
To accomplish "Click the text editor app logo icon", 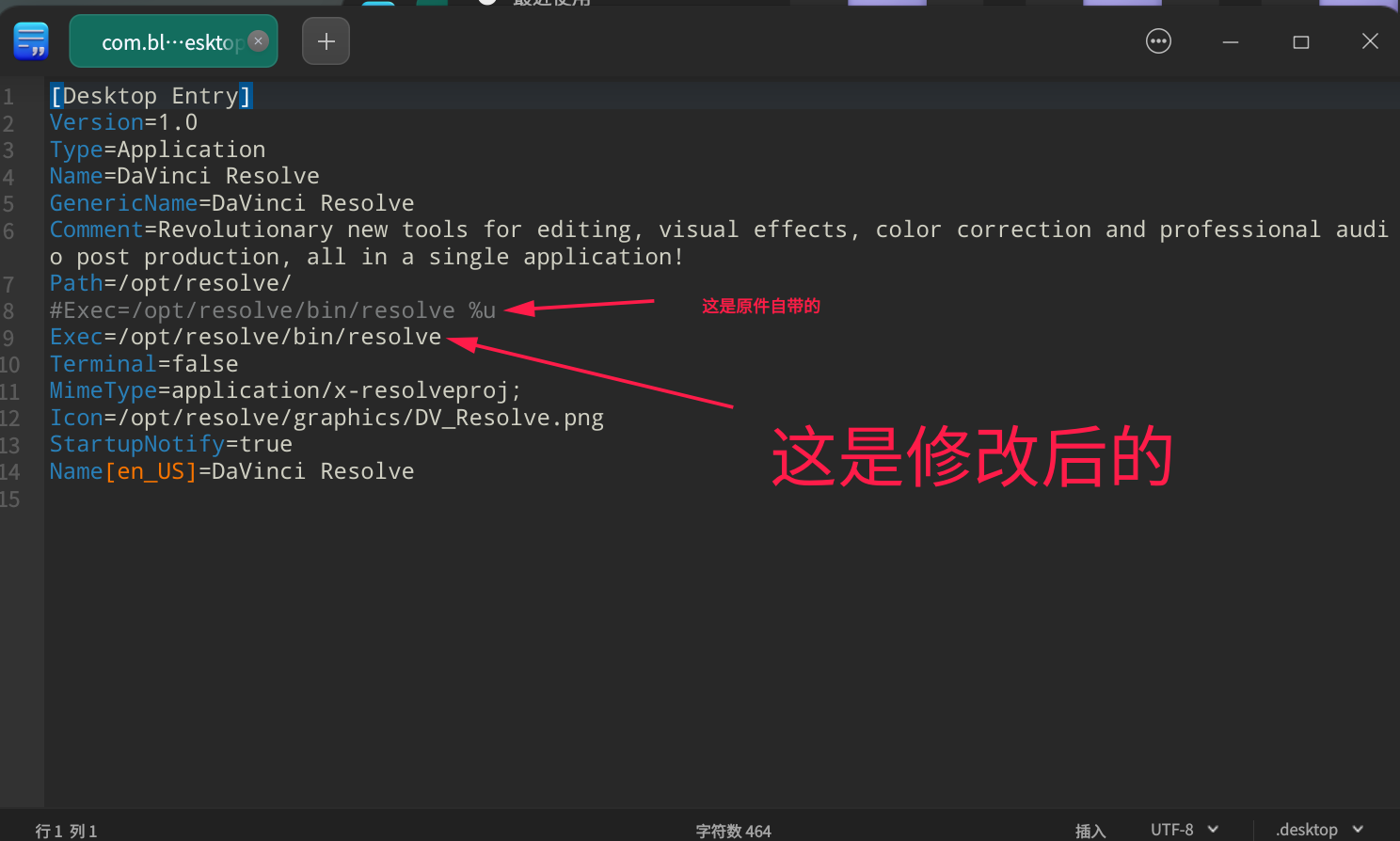I will 30,41.
